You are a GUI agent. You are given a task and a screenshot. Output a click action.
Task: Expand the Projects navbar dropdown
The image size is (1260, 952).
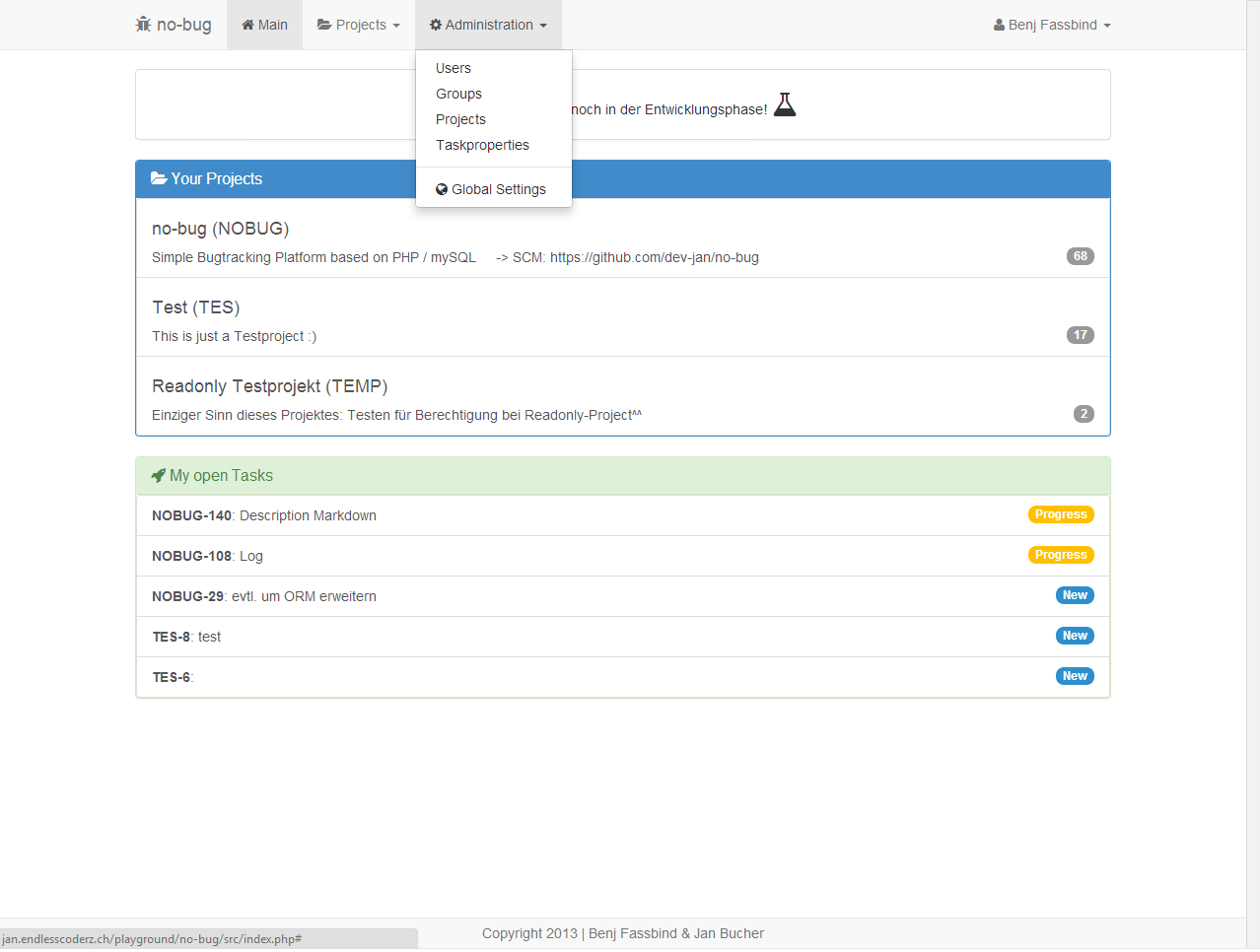(359, 25)
